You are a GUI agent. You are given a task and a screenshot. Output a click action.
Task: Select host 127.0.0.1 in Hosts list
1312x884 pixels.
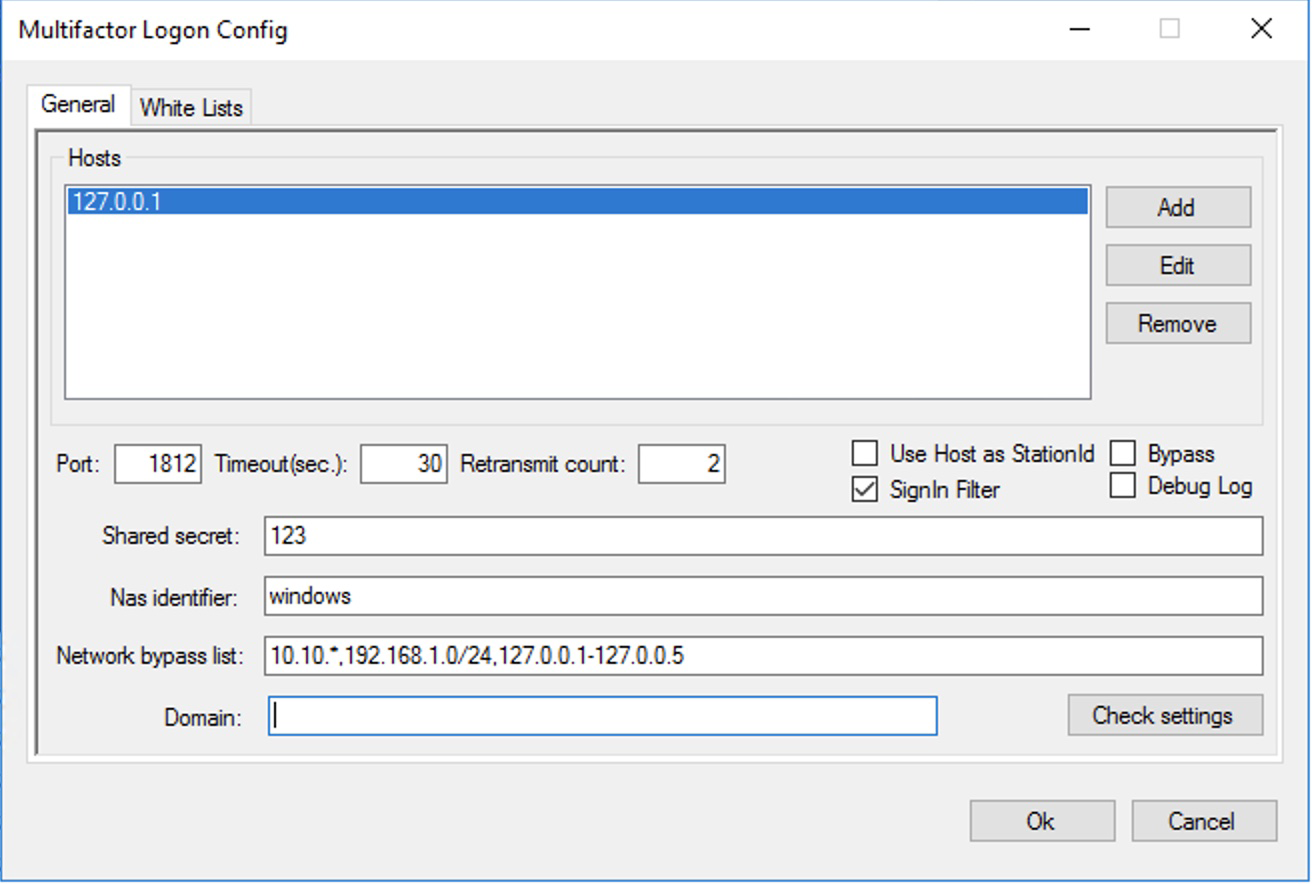coord(576,202)
